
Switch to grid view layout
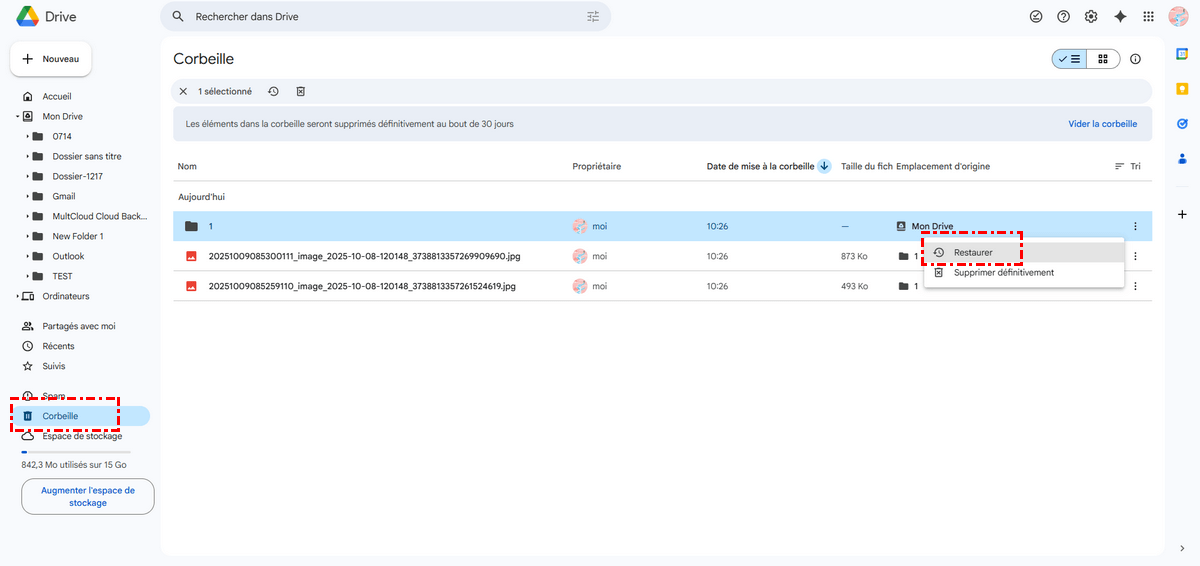point(1103,59)
